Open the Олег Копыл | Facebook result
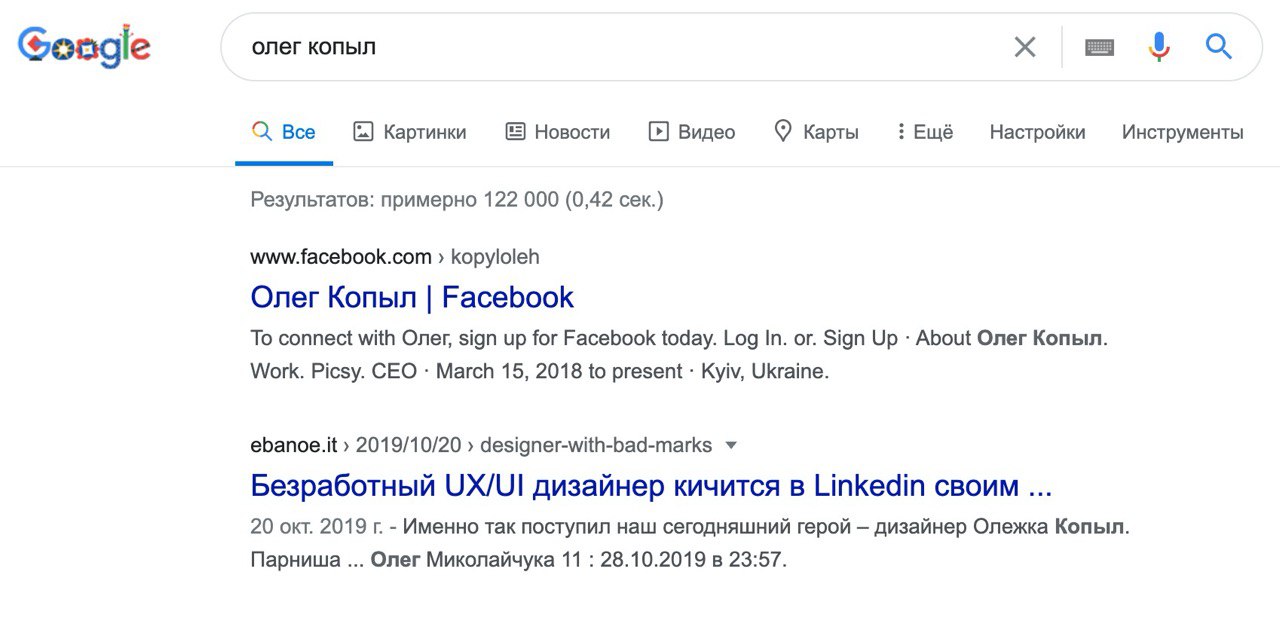This screenshot has height=618, width=1280. [x=412, y=297]
